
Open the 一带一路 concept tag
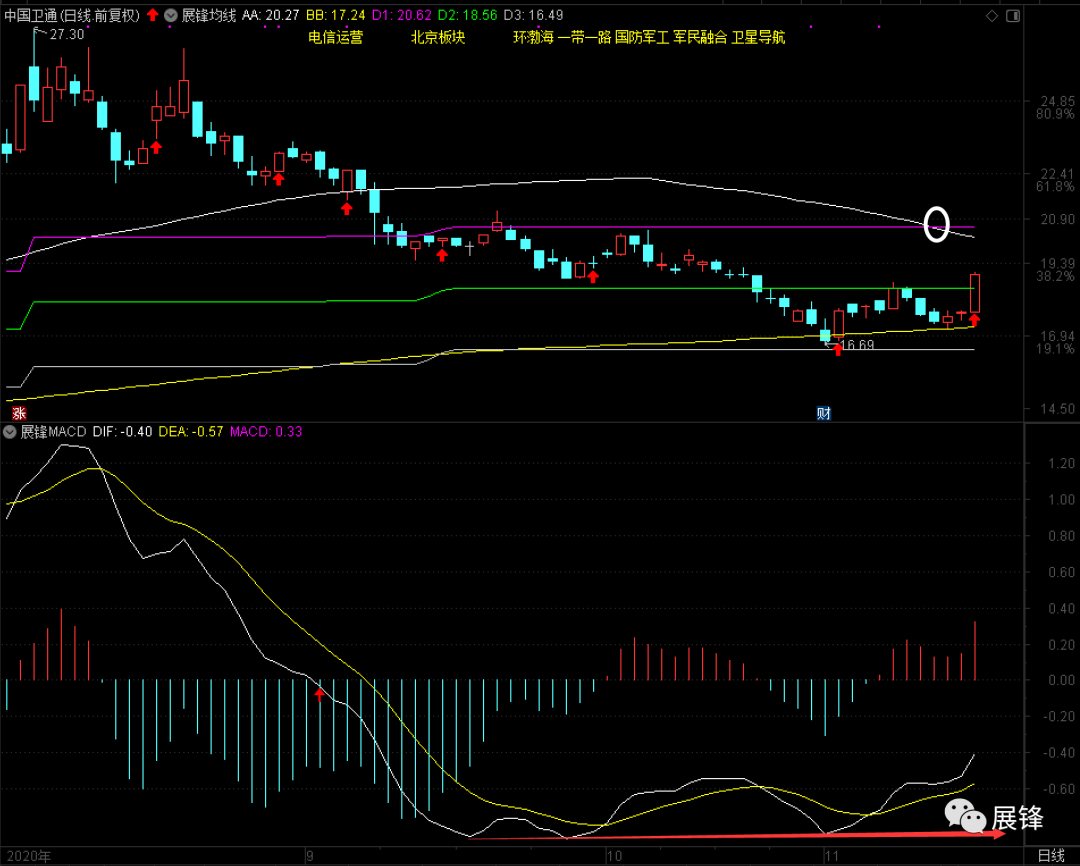584,37
